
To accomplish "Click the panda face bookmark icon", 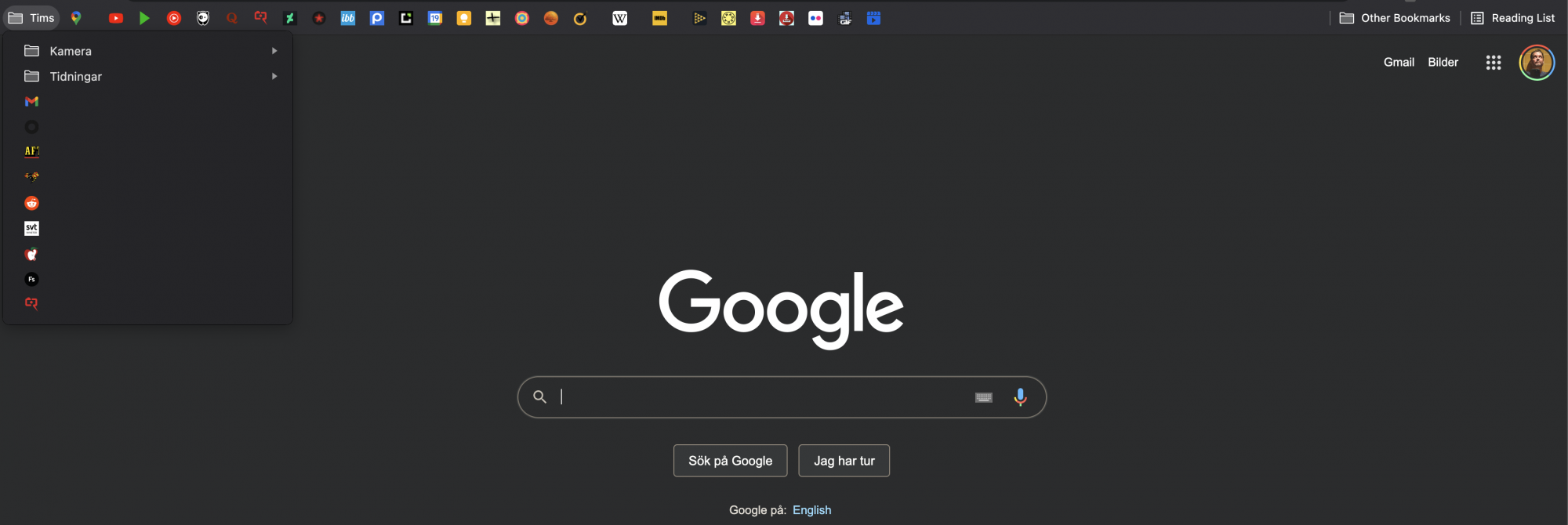I will pos(203,18).
